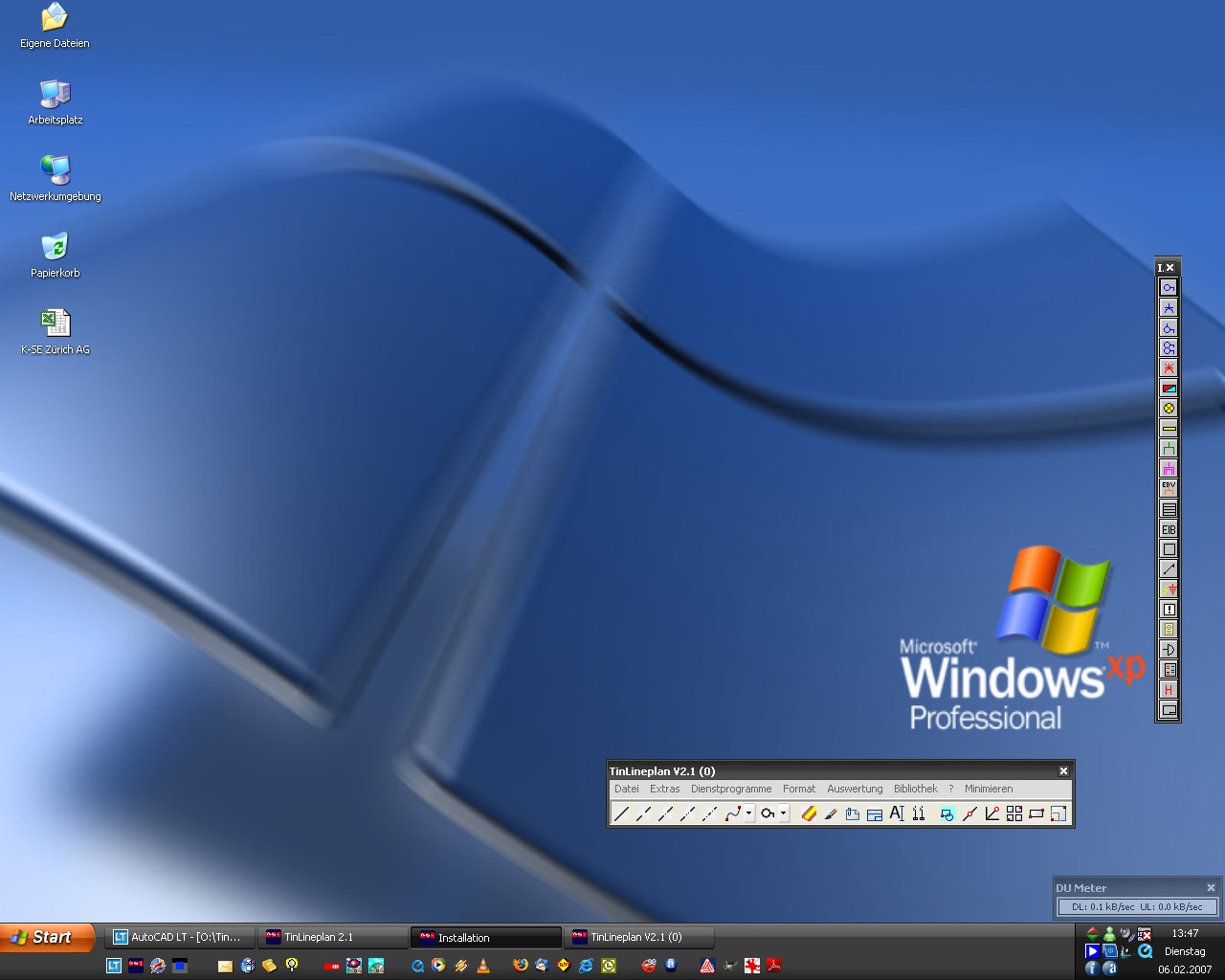Viewport: 1225px width, 980px height.
Task: Click the four-squares grid icon
Action: coord(1014,813)
